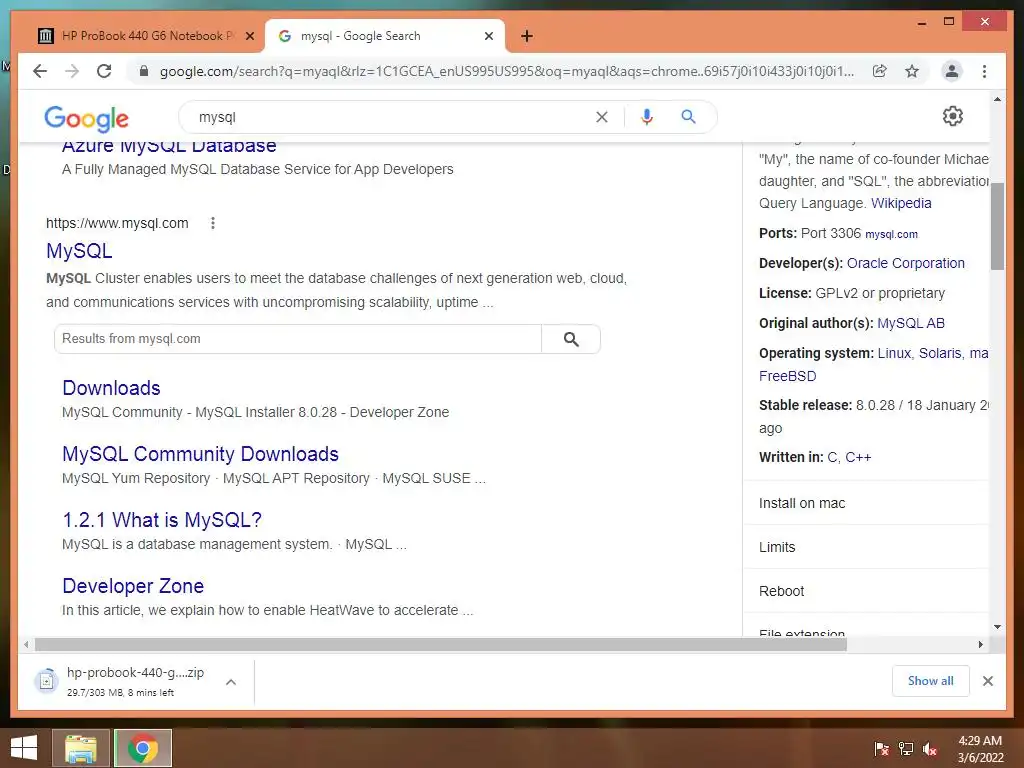Open Oracle Corporation developer link
The image size is (1024, 768).
coord(906,263)
